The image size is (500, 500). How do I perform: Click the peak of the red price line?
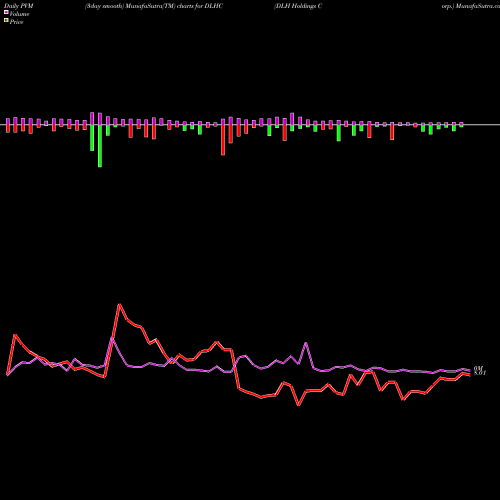click(120, 304)
